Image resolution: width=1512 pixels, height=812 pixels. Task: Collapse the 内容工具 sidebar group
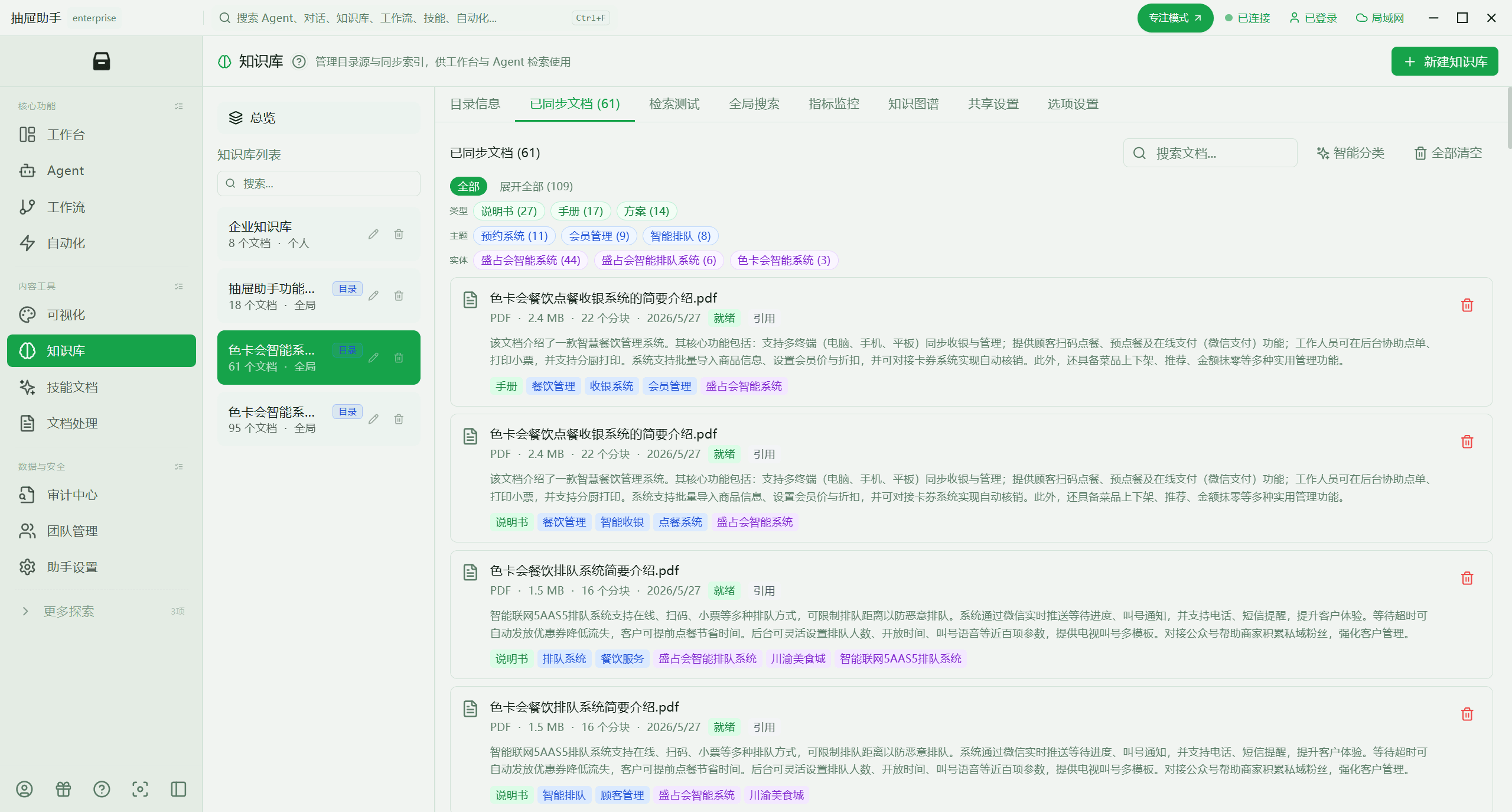[179, 287]
